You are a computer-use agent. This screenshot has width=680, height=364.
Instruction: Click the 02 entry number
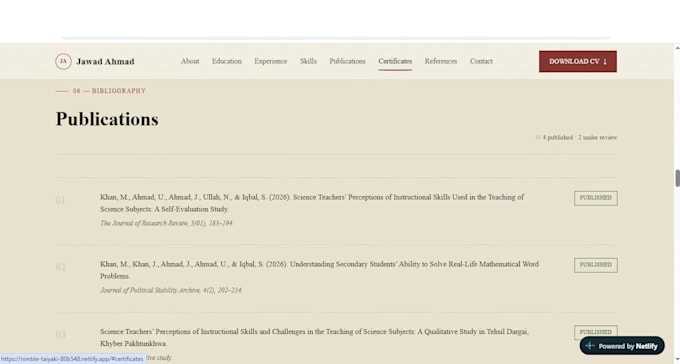pos(60,267)
